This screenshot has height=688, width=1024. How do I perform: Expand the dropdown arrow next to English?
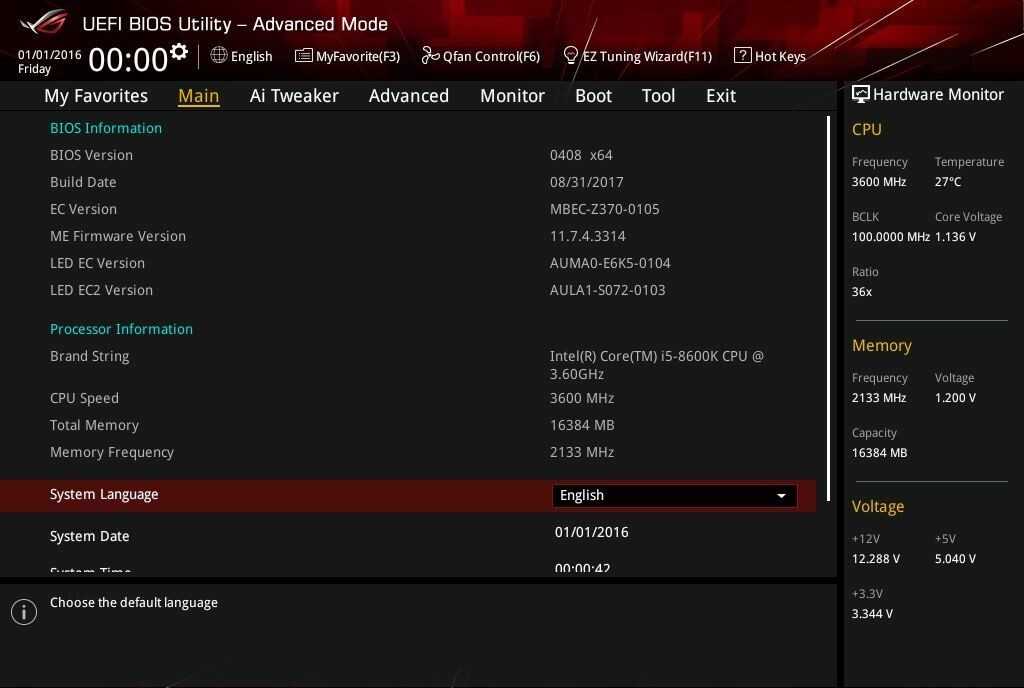(x=781, y=495)
